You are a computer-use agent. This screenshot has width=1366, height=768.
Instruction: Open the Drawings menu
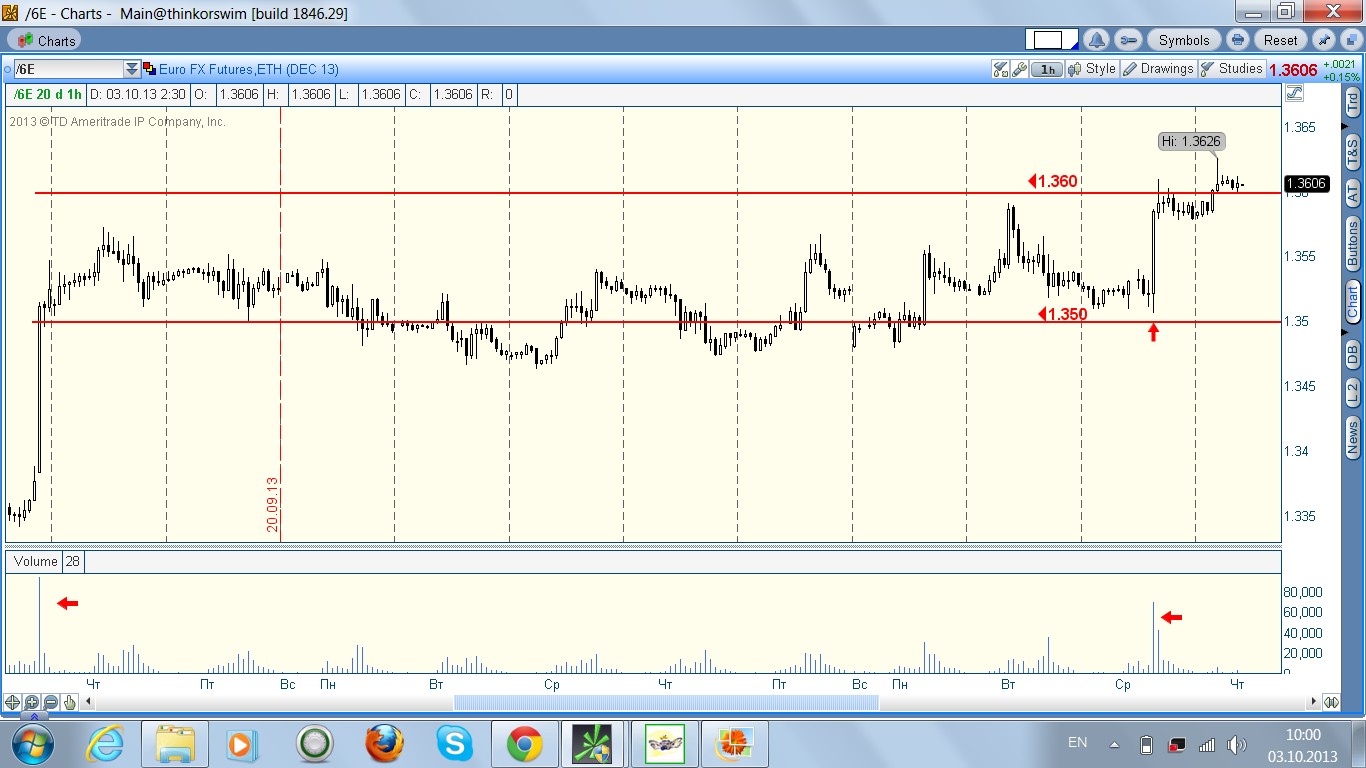pos(1158,69)
